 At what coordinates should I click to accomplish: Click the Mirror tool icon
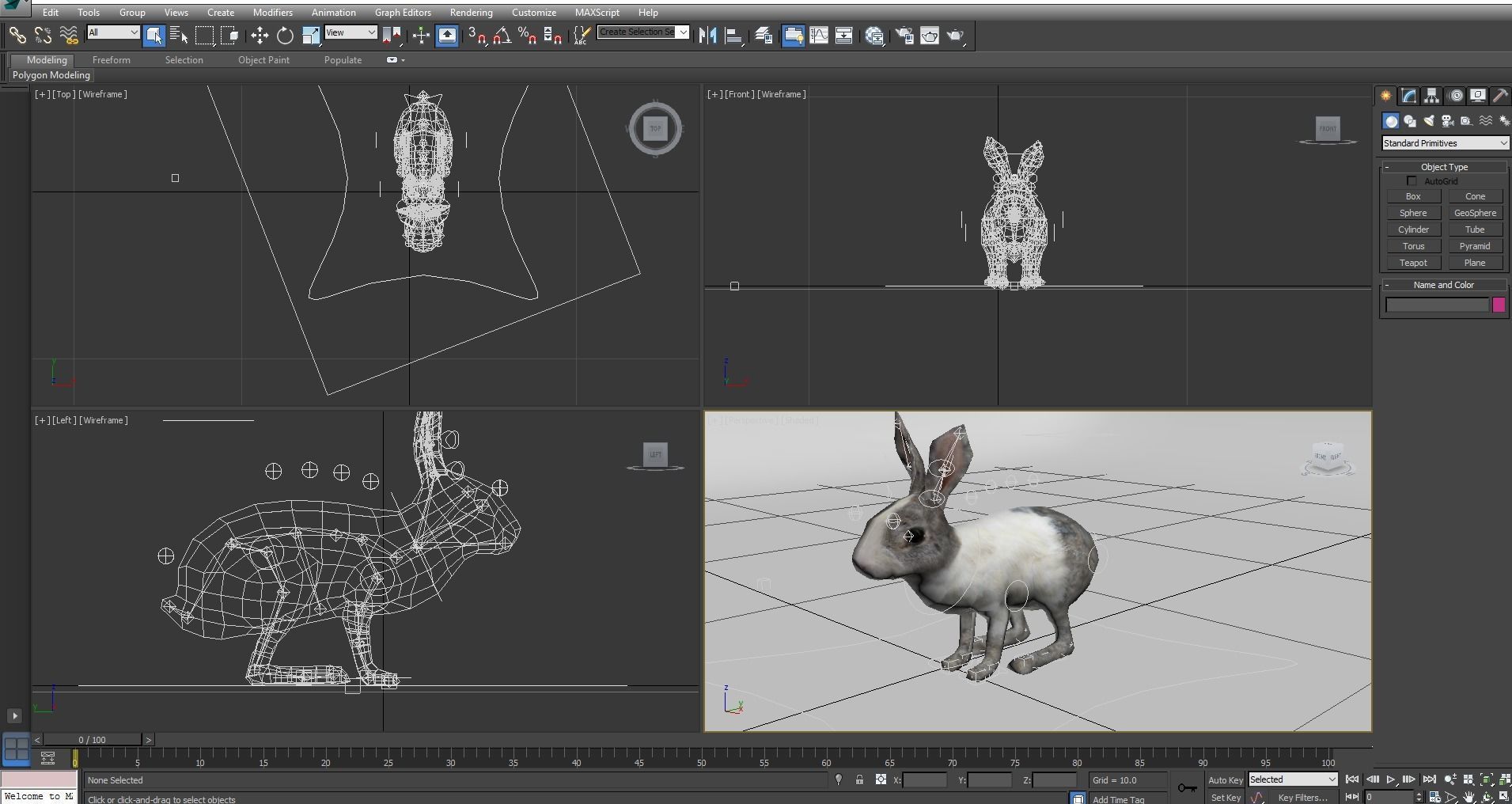pyautogui.click(x=707, y=35)
